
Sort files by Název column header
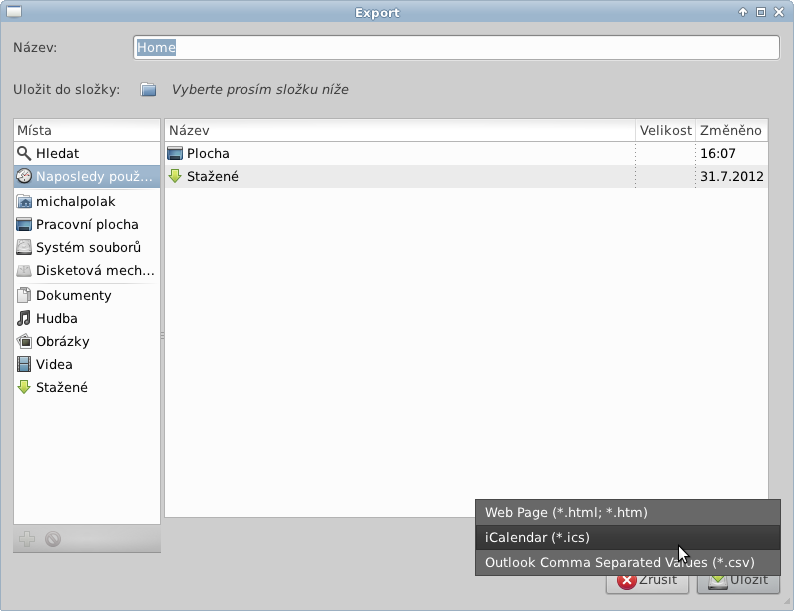tap(400, 131)
